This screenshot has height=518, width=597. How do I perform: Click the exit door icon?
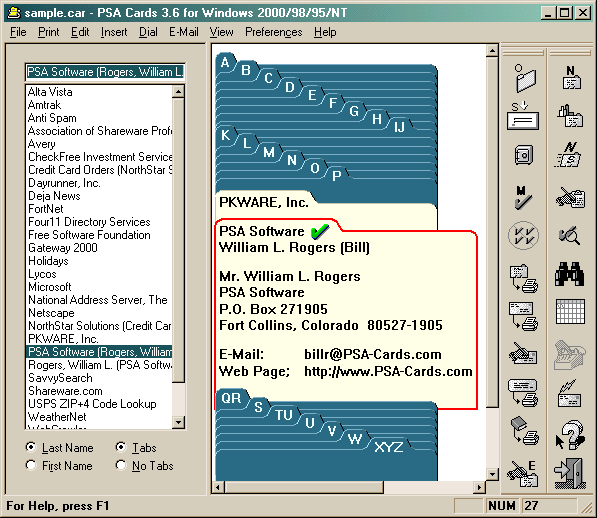click(x=570, y=473)
